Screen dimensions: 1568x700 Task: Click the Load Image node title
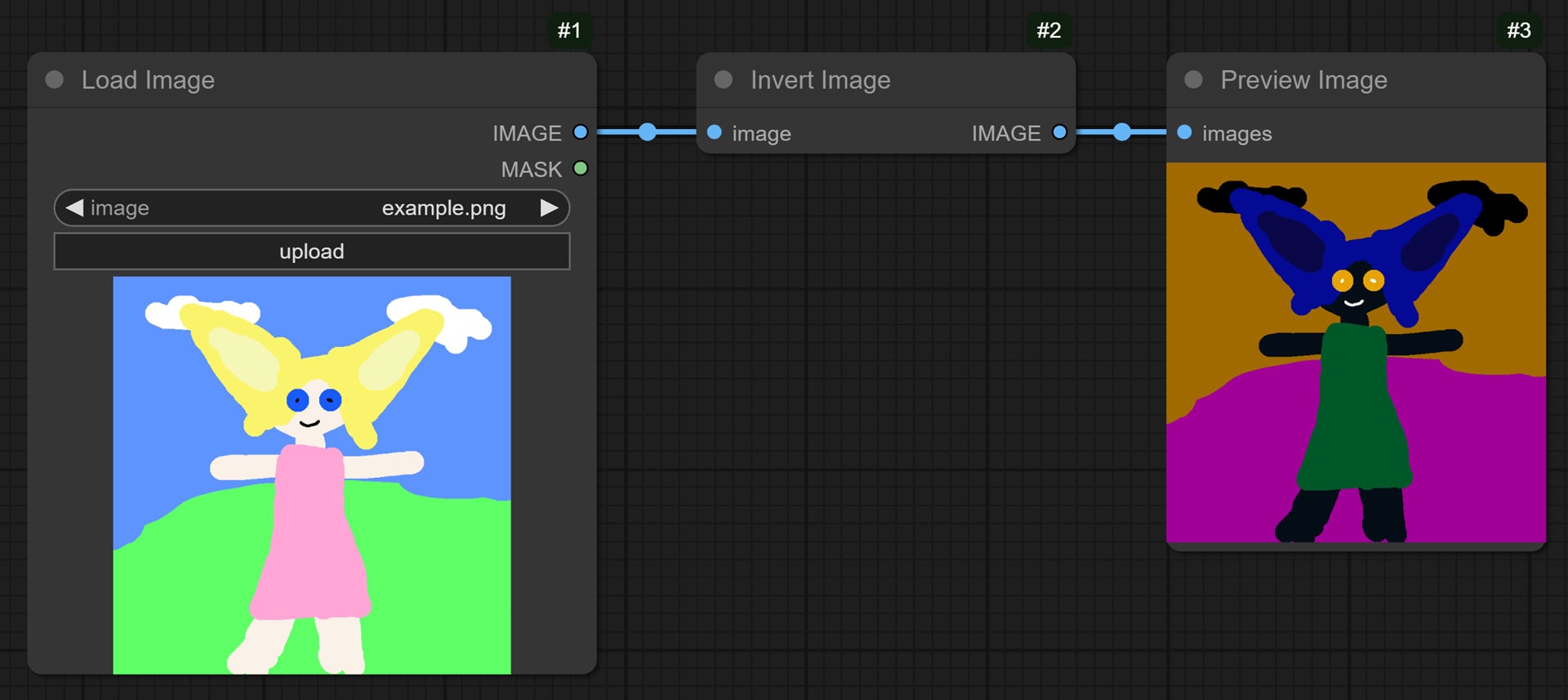148,80
